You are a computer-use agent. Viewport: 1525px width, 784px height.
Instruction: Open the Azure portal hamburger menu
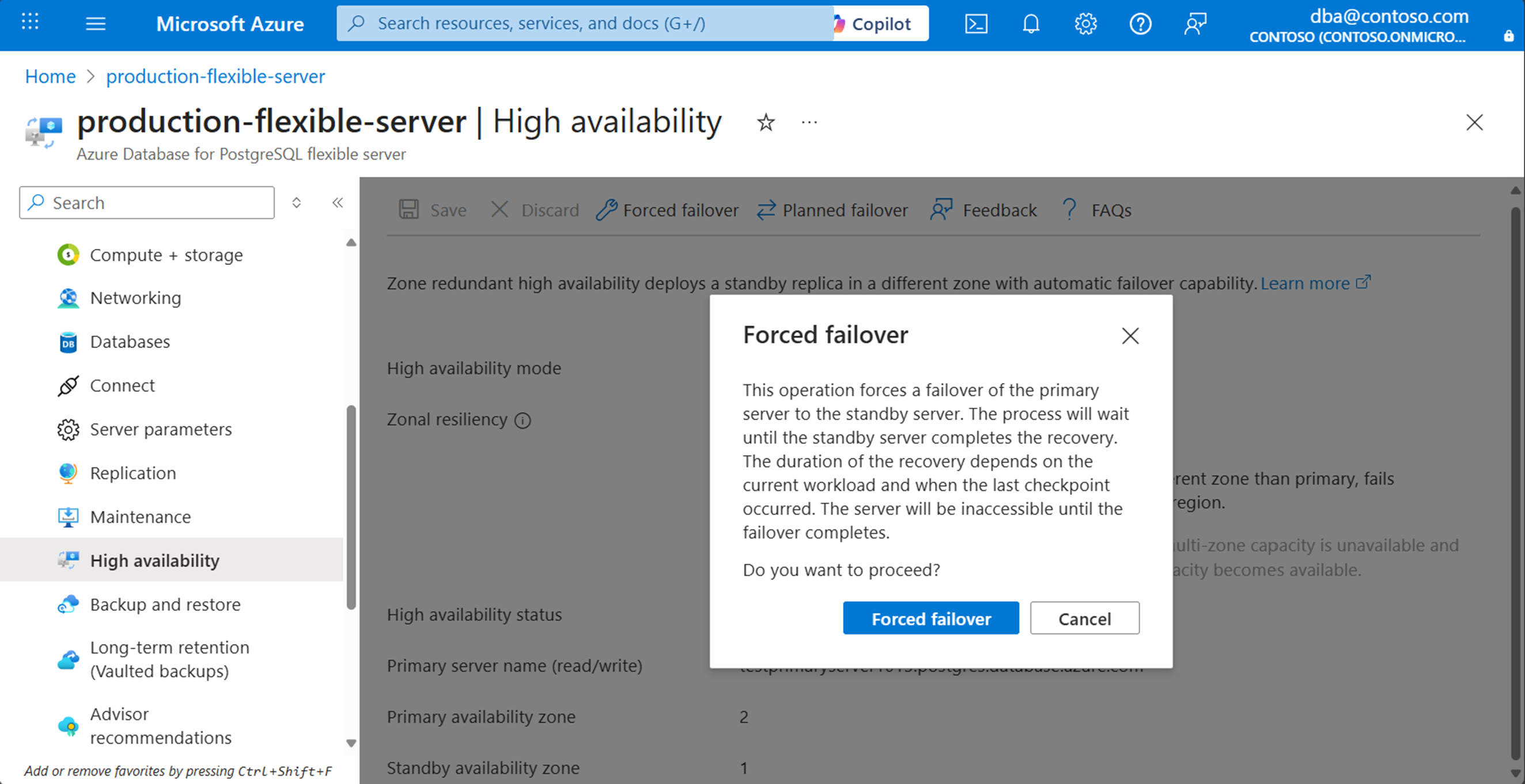[95, 24]
